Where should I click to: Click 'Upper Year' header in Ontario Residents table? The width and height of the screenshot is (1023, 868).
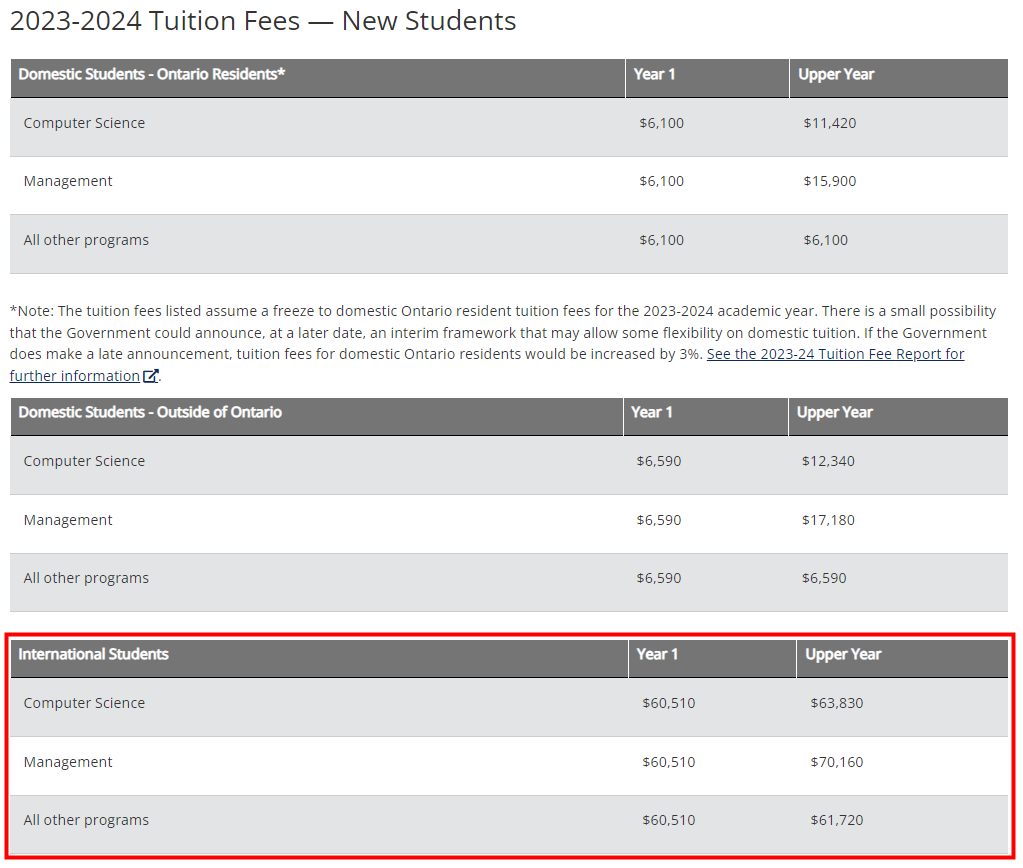pos(836,74)
